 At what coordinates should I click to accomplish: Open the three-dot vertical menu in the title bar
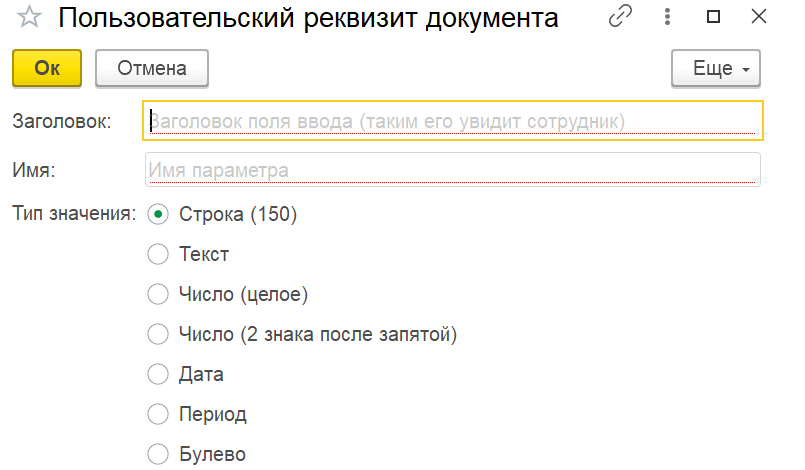(666, 17)
